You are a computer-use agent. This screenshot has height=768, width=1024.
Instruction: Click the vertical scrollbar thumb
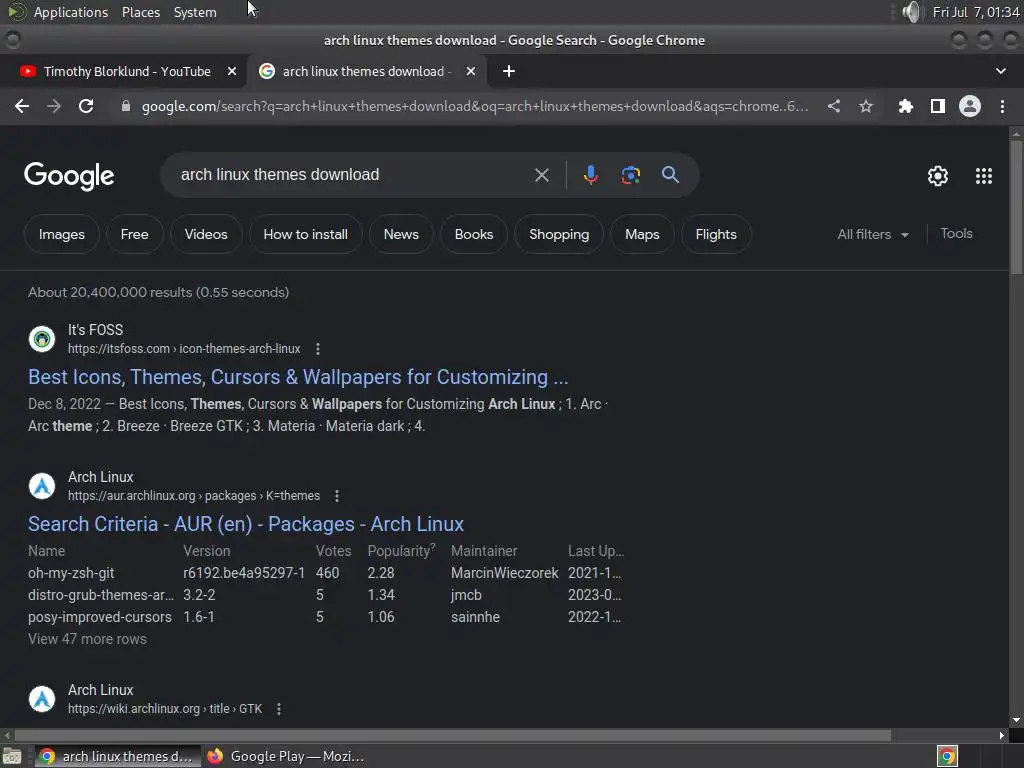point(1016,207)
